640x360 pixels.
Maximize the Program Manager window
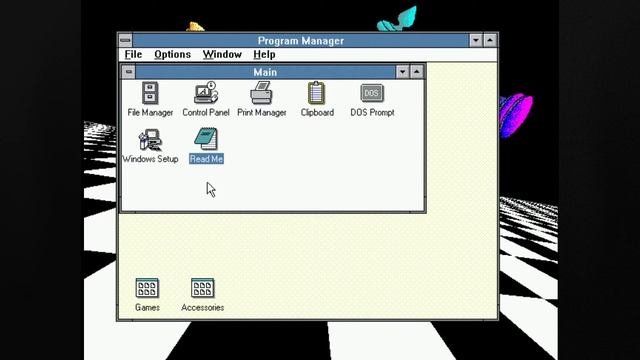pos(490,40)
